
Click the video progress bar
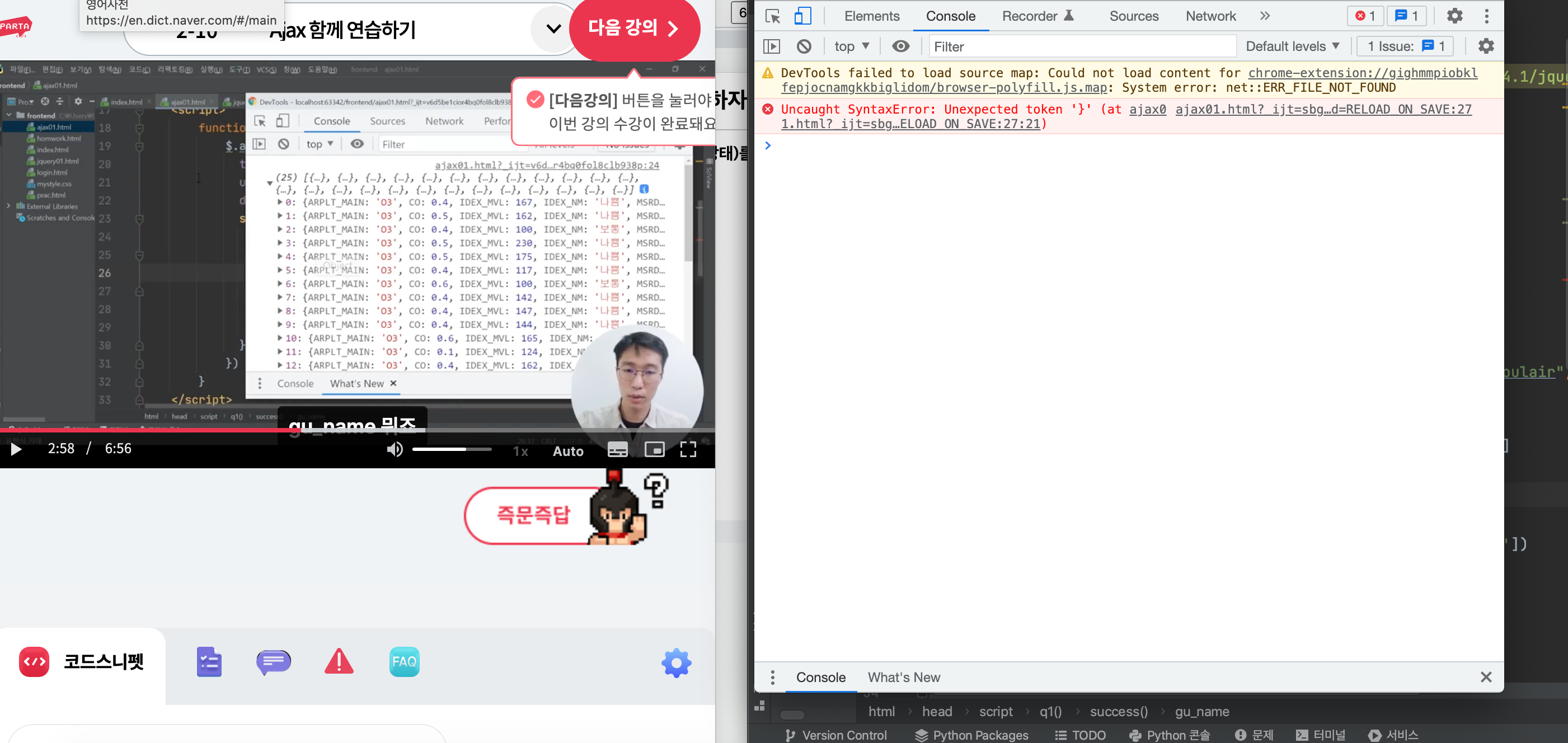click(x=357, y=430)
